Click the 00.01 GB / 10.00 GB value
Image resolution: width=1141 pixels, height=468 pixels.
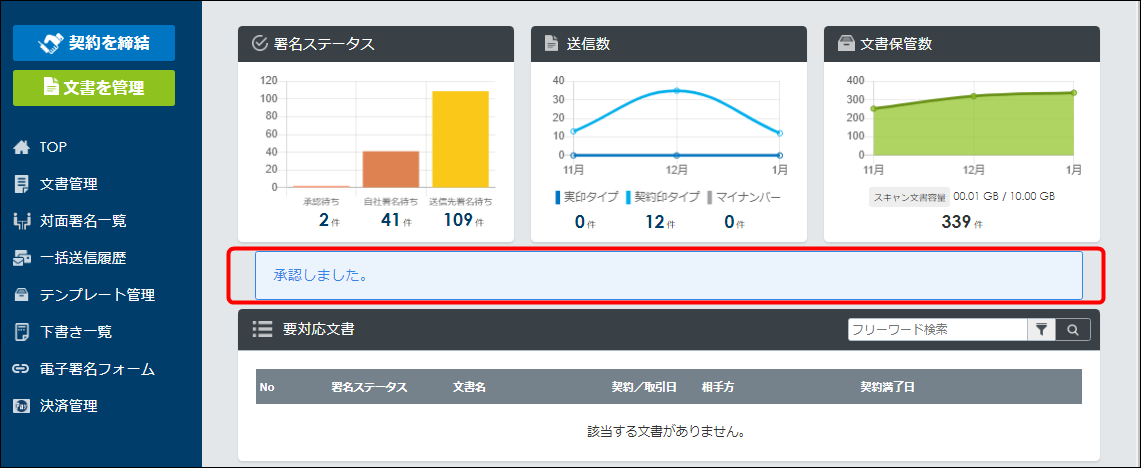point(1004,197)
